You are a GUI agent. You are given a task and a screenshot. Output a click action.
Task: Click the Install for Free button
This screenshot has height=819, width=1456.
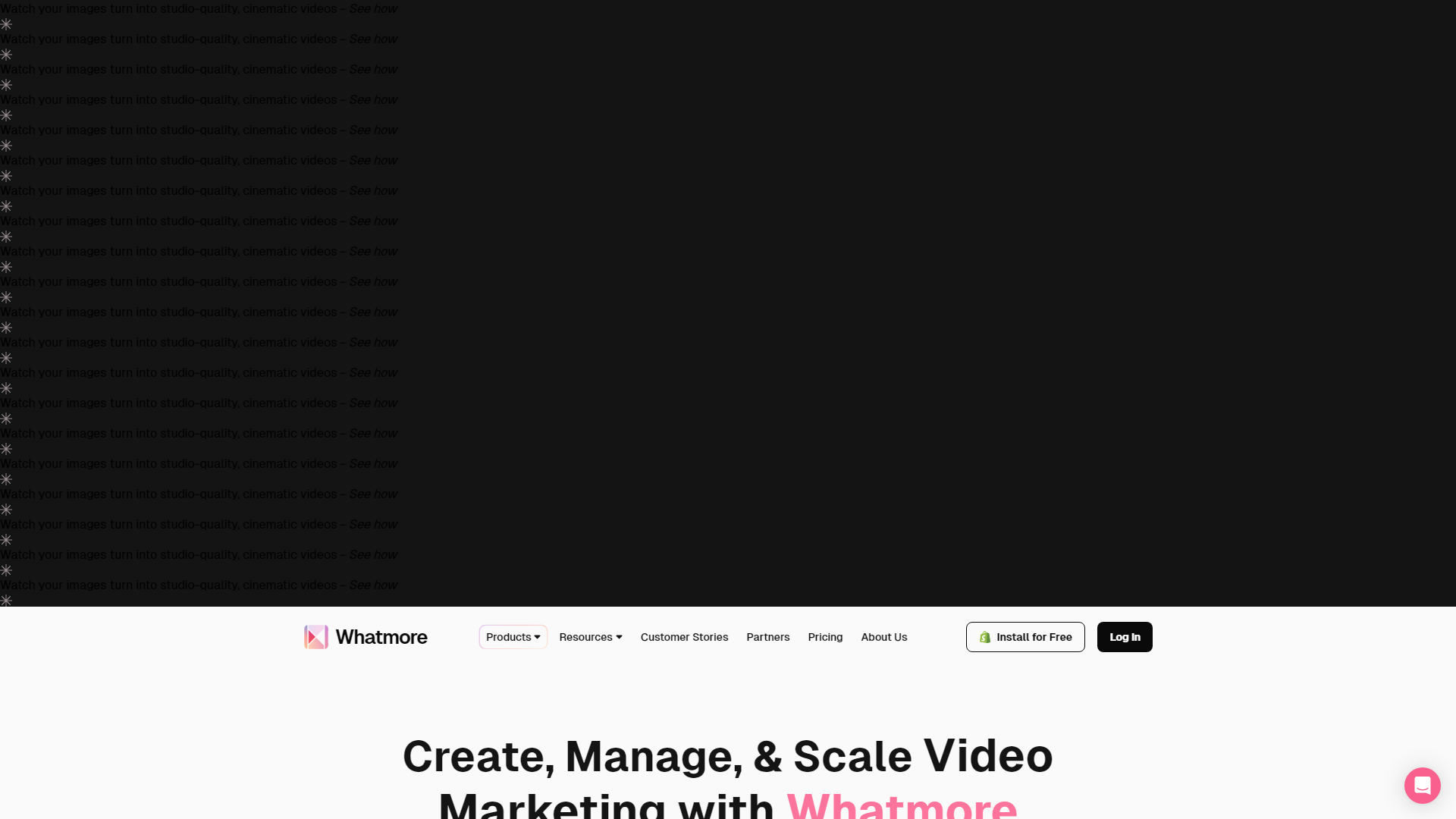[1025, 637]
